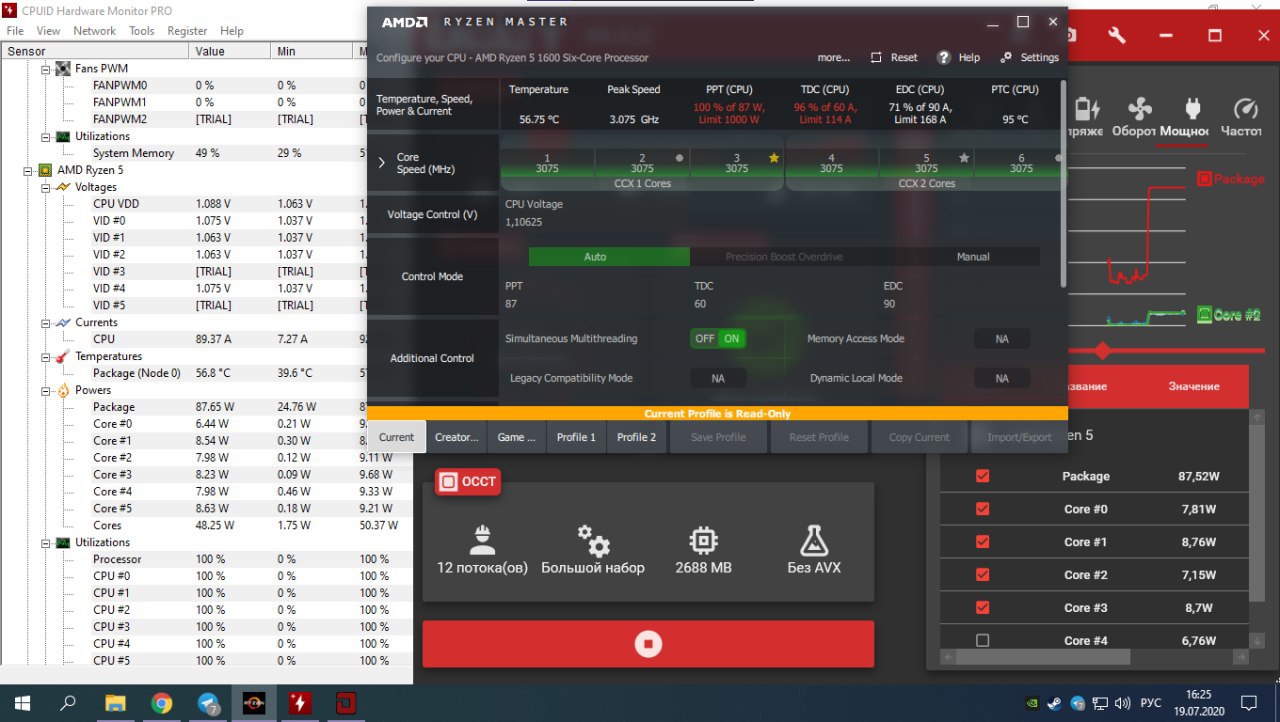Turn Simultaneous Multithreading OFF
The width and height of the screenshot is (1280, 722).
705,338
